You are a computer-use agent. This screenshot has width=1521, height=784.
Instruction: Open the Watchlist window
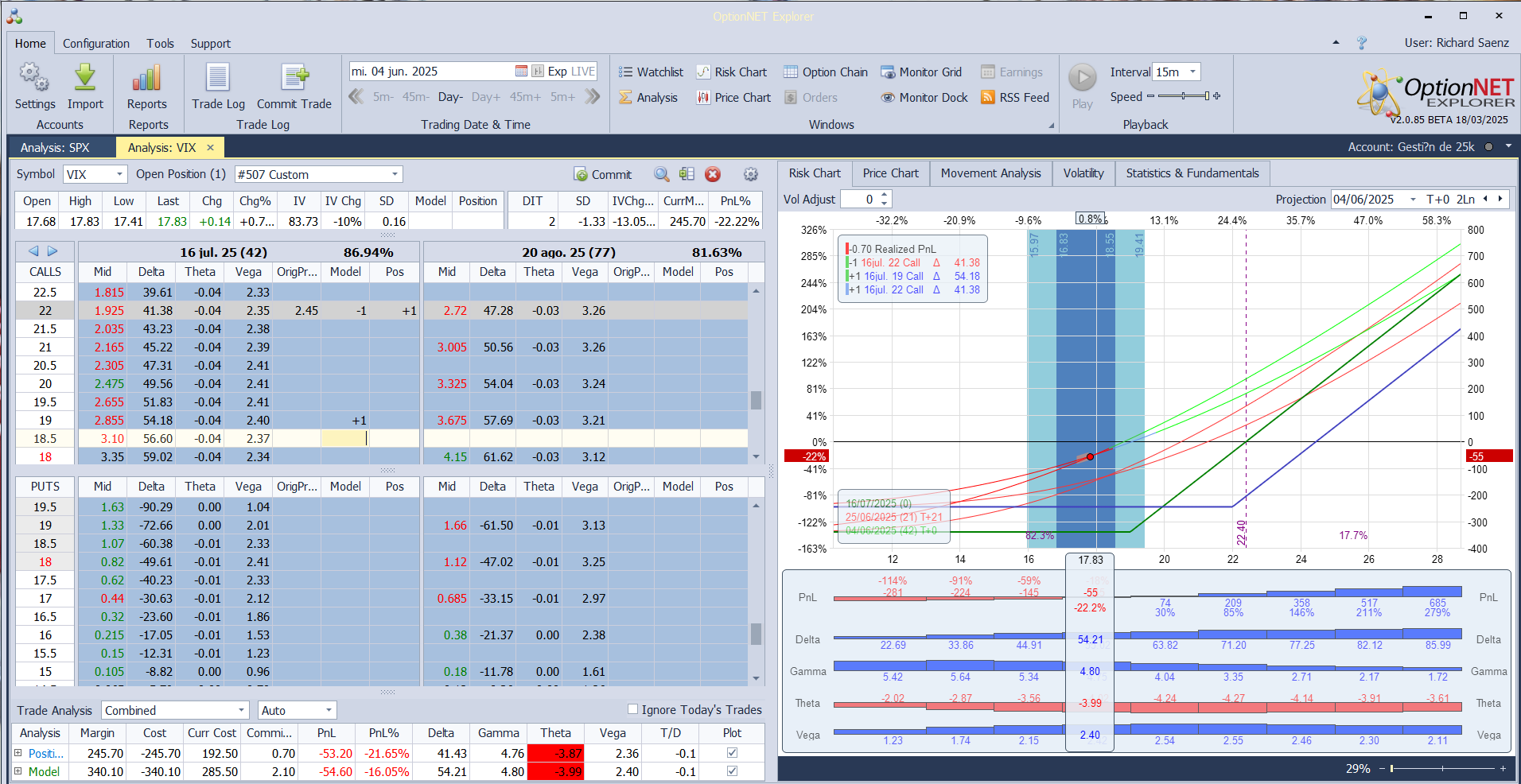[x=651, y=72]
